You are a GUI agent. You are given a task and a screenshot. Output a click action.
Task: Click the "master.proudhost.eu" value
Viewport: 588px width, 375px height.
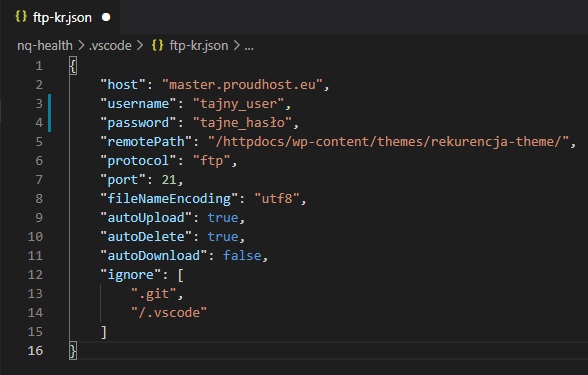[243, 85]
